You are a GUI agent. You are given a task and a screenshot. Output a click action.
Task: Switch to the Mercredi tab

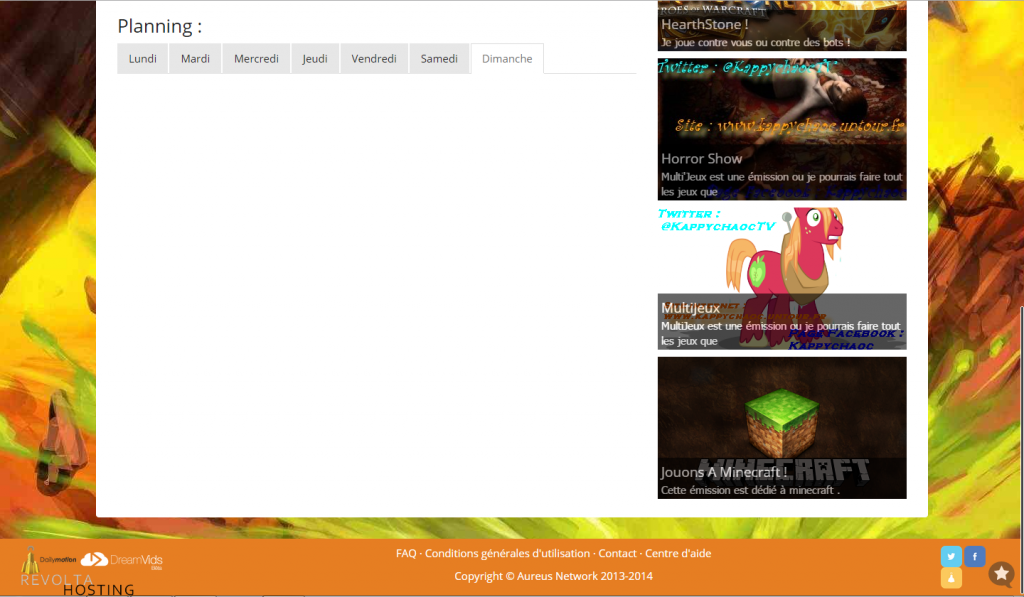[256, 59]
